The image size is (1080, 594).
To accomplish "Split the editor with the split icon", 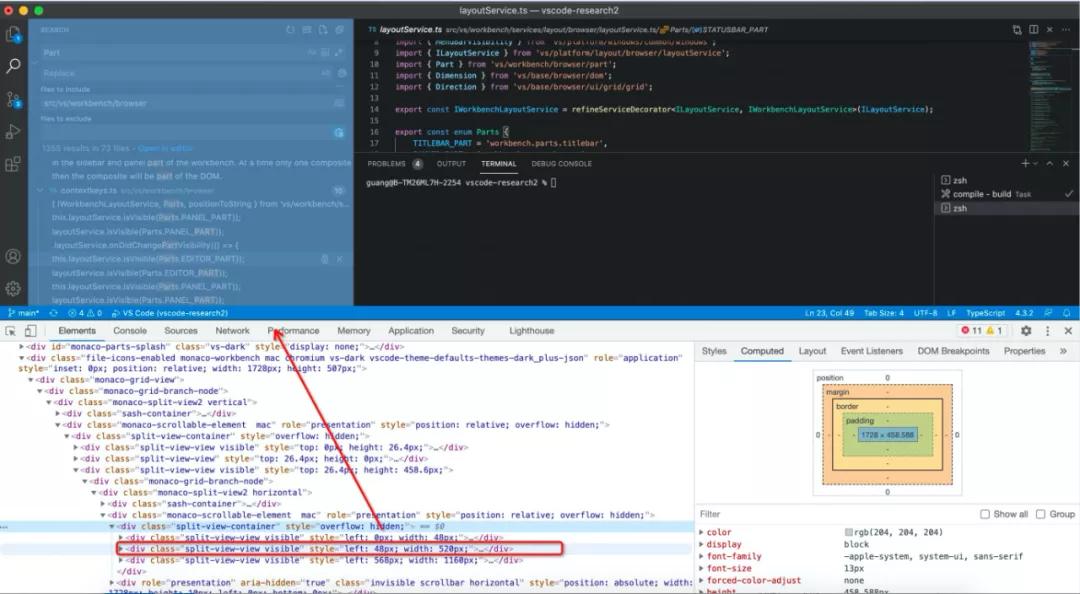I will tap(1034, 29).
